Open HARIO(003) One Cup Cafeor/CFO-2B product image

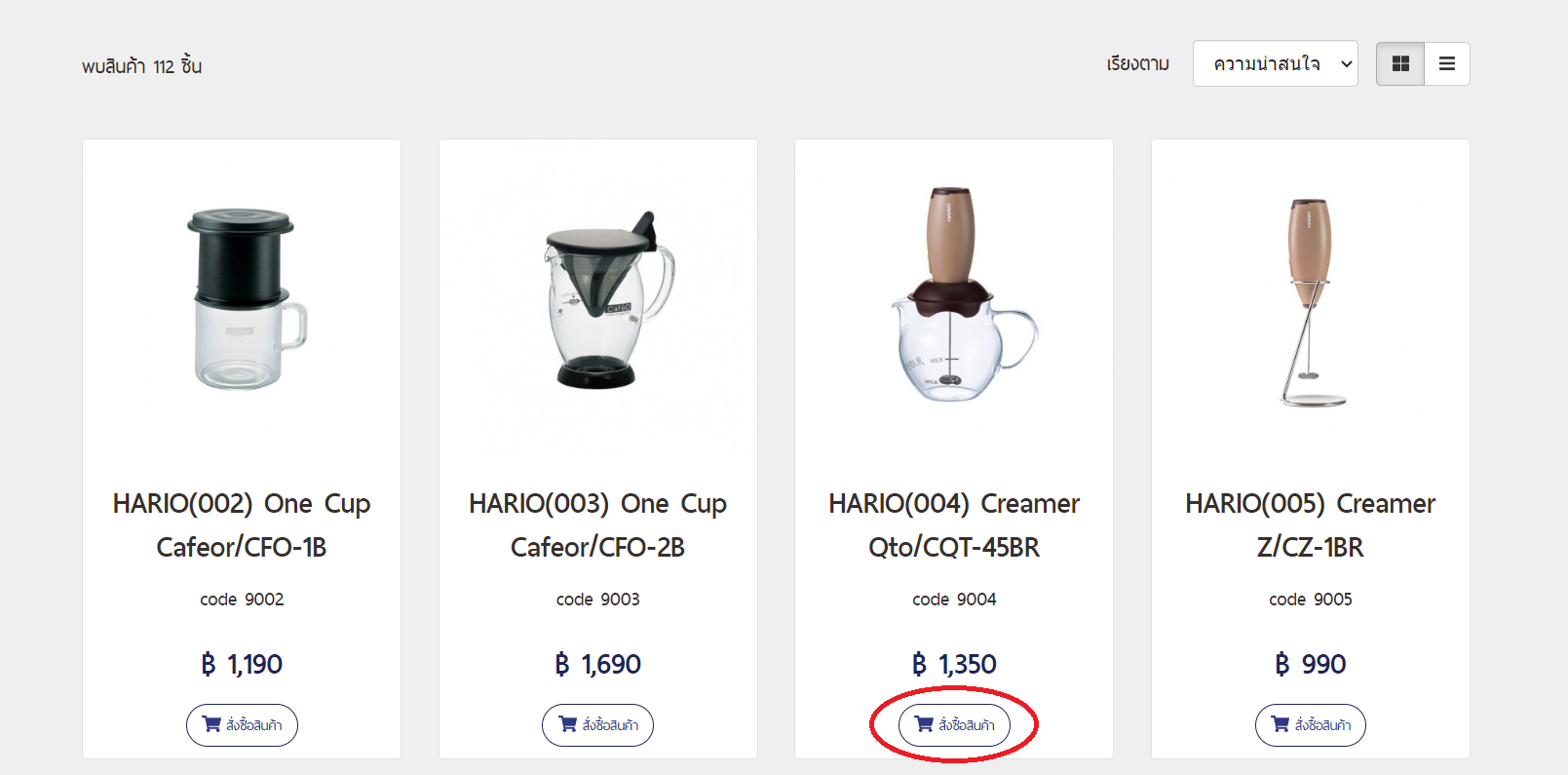click(x=598, y=298)
